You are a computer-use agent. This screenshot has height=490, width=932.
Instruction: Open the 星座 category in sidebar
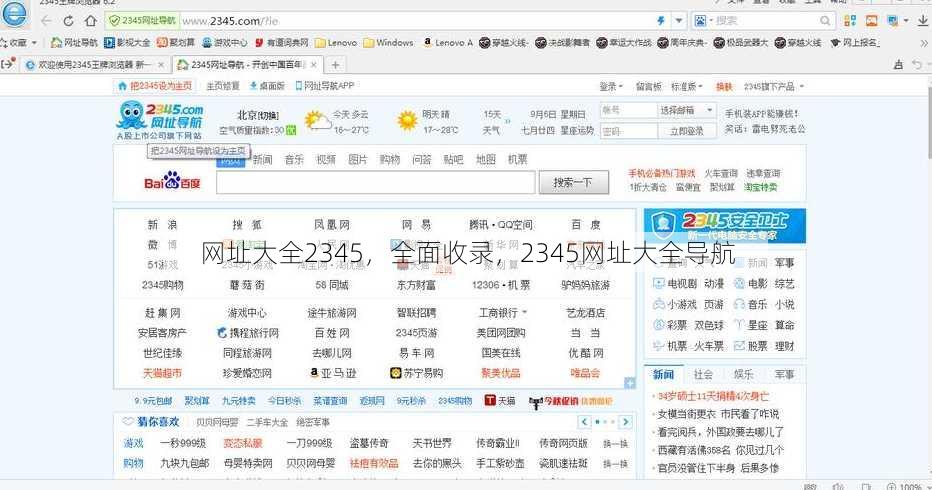(751, 325)
